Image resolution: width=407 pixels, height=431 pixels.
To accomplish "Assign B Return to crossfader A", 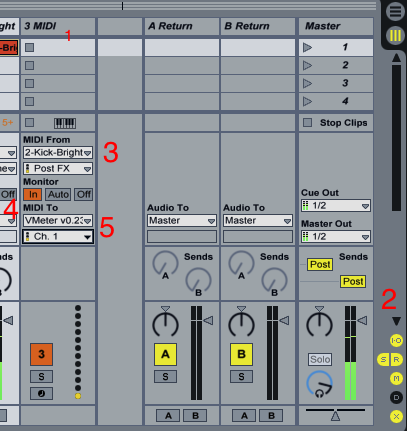I will [x=244, y=416].
